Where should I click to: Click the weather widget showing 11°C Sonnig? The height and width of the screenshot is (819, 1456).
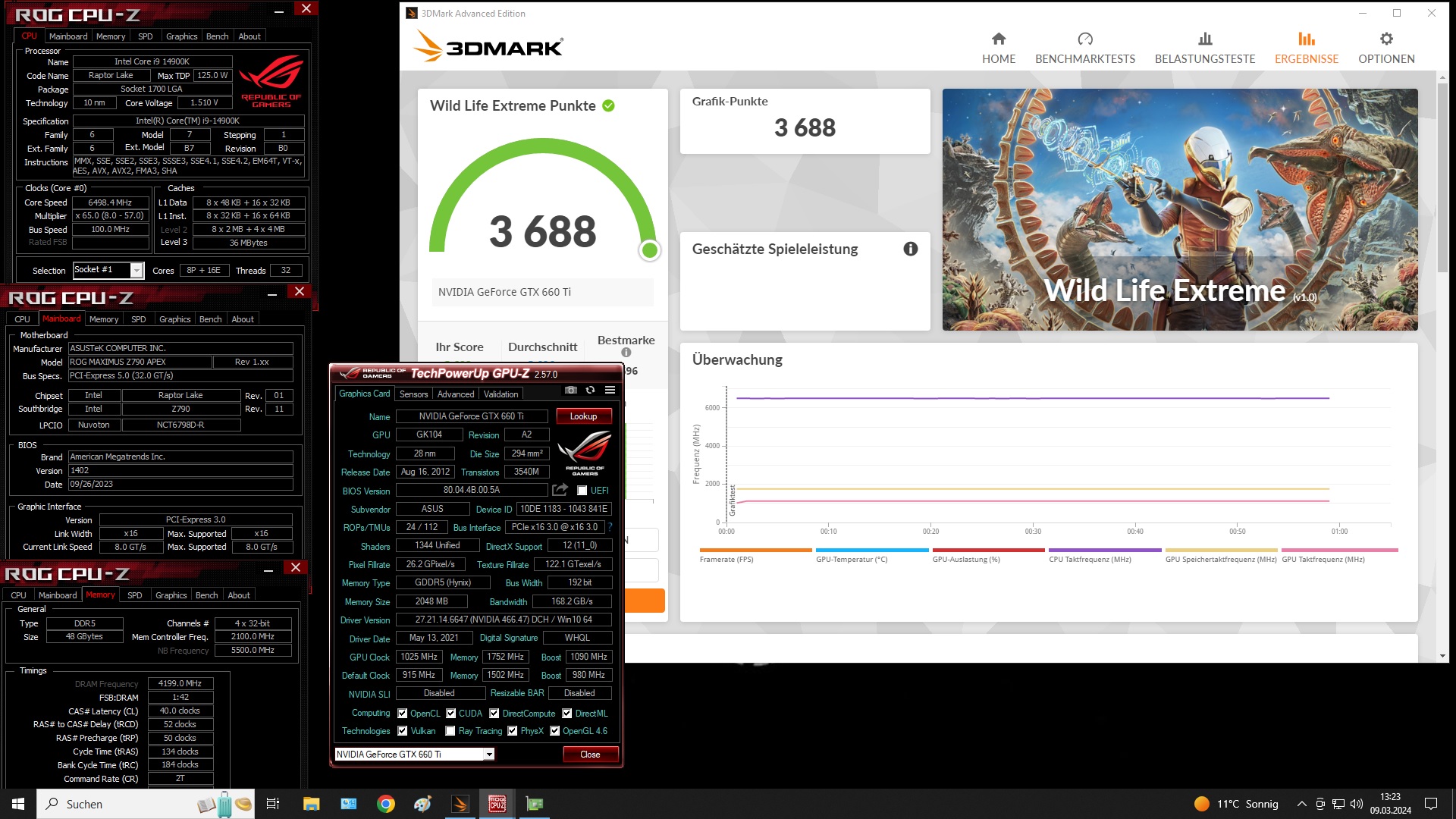click(1236, 804)
